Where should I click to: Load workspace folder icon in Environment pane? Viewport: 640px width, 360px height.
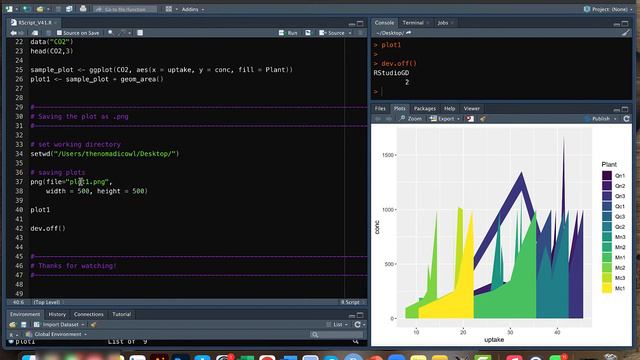tap(13, 324)
